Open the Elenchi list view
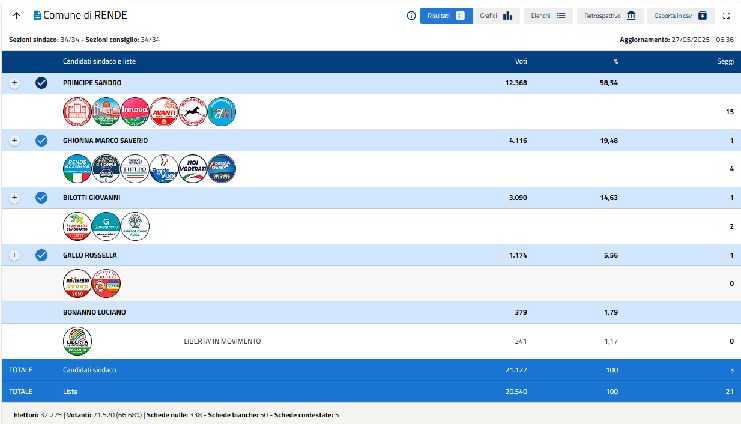Screen dimensions: 741x424 (548, 16)
